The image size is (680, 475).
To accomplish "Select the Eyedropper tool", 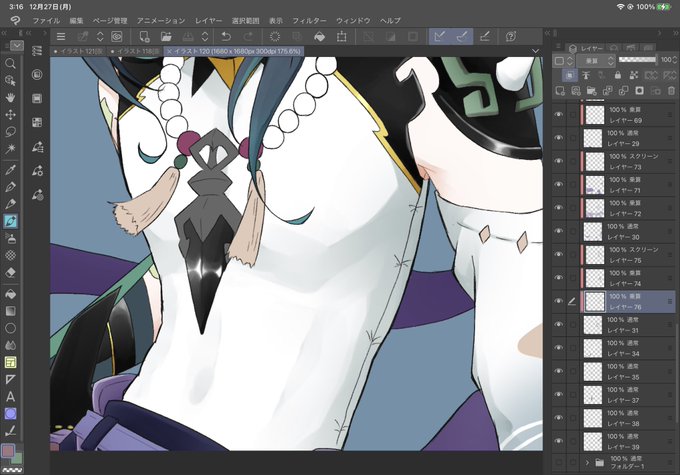I will pyautogui.click(x=10, y=169).
